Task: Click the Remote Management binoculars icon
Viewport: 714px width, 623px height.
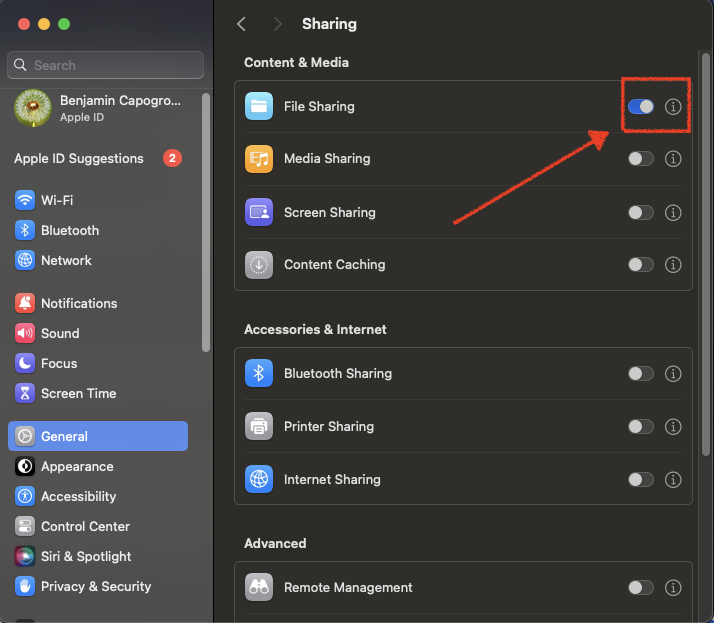Action: pyautogui.click(x=259, y=587)
